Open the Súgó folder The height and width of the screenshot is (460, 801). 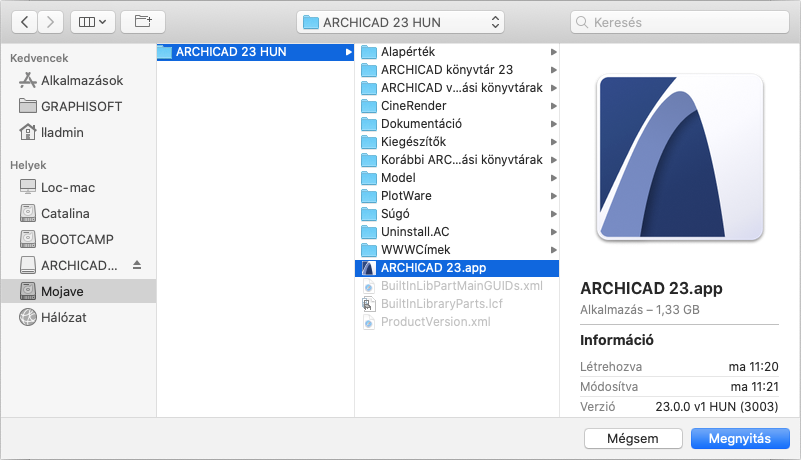pos(457,214)
